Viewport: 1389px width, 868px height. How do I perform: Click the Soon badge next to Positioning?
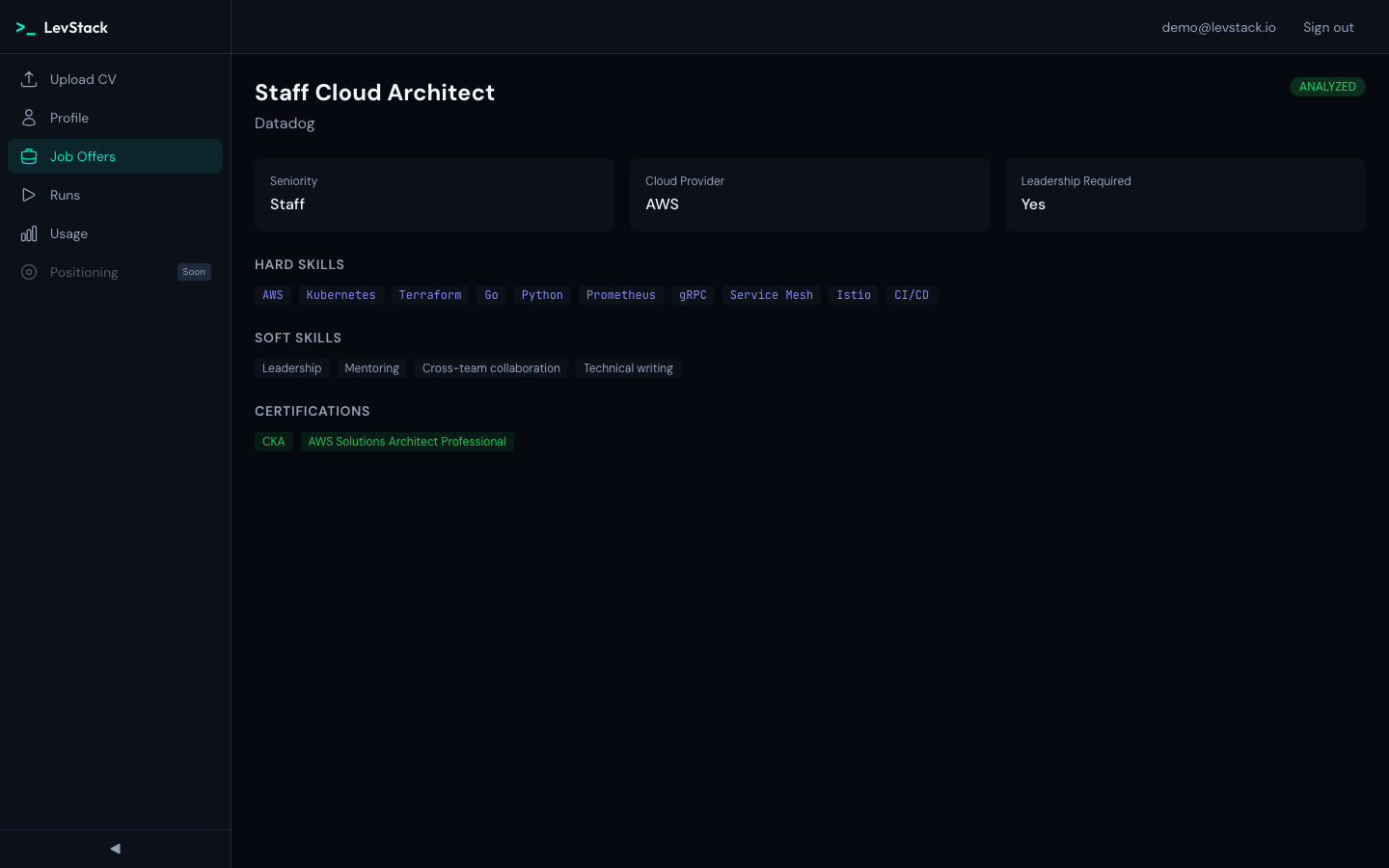pos(194,272)
